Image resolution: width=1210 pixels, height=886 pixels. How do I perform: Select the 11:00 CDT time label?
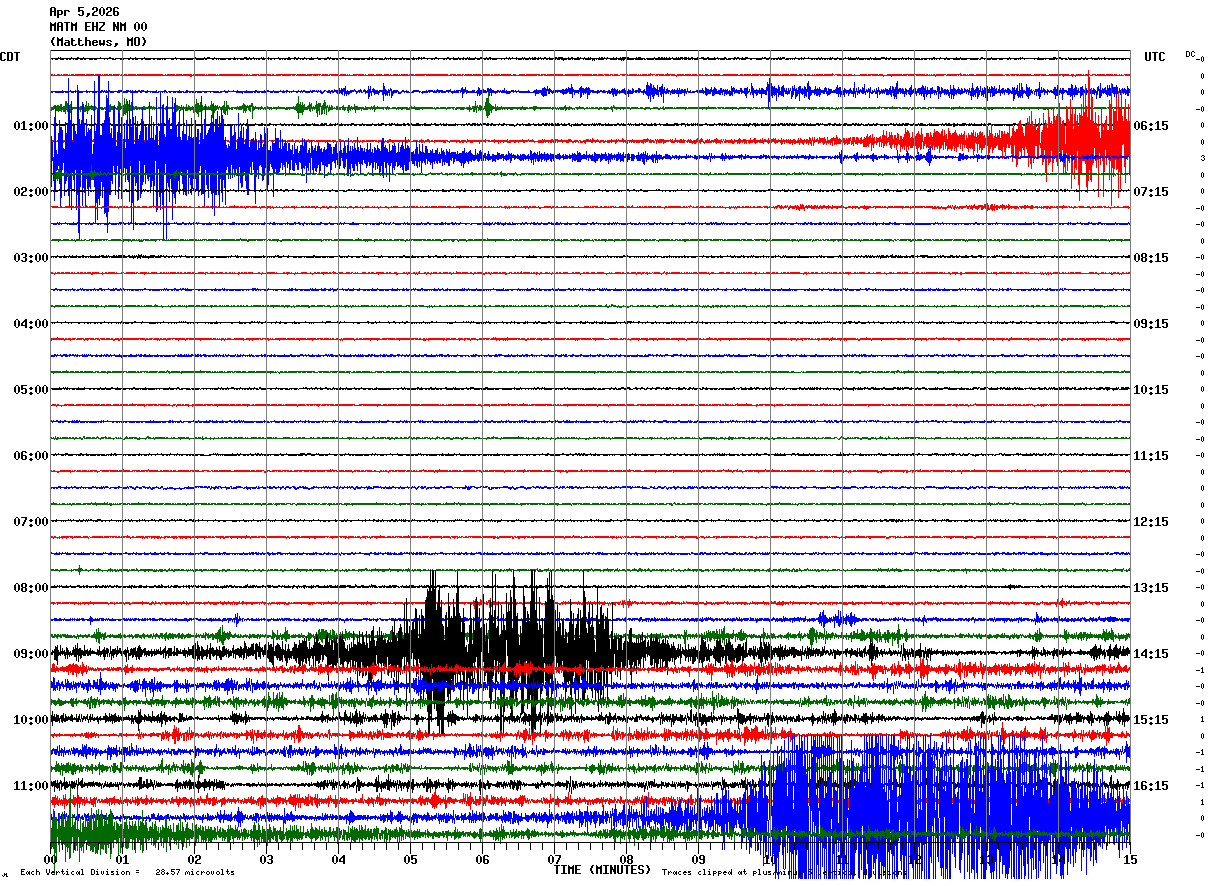(31, 786)
